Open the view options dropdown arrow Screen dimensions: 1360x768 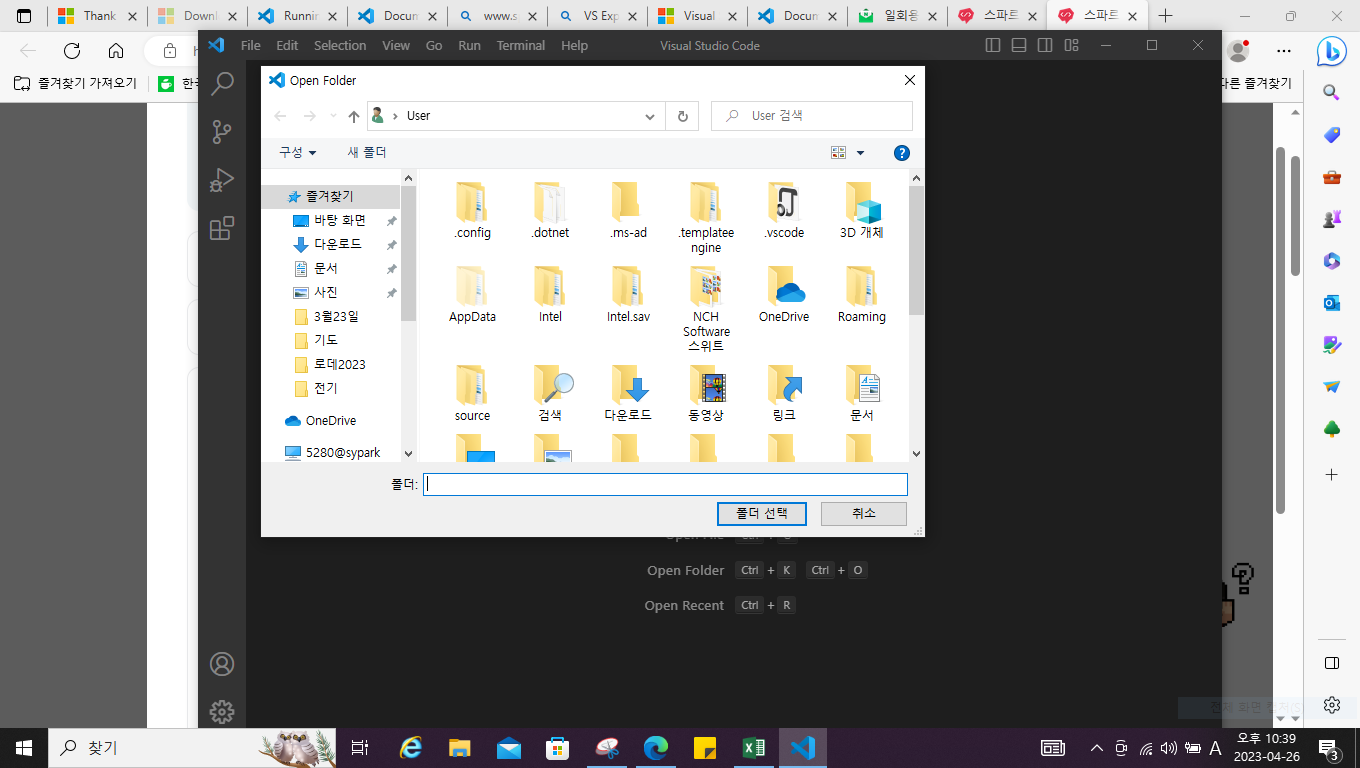tap(860, 153)
